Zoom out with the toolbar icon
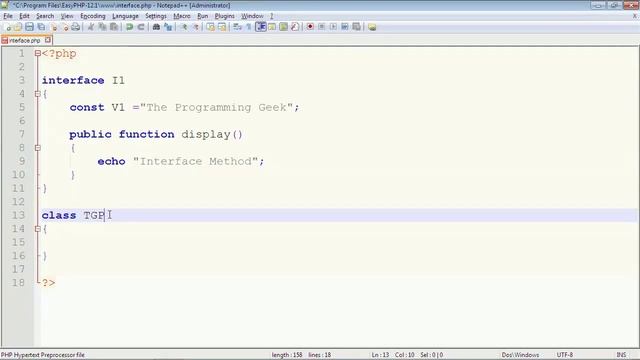 coord(196,27)
